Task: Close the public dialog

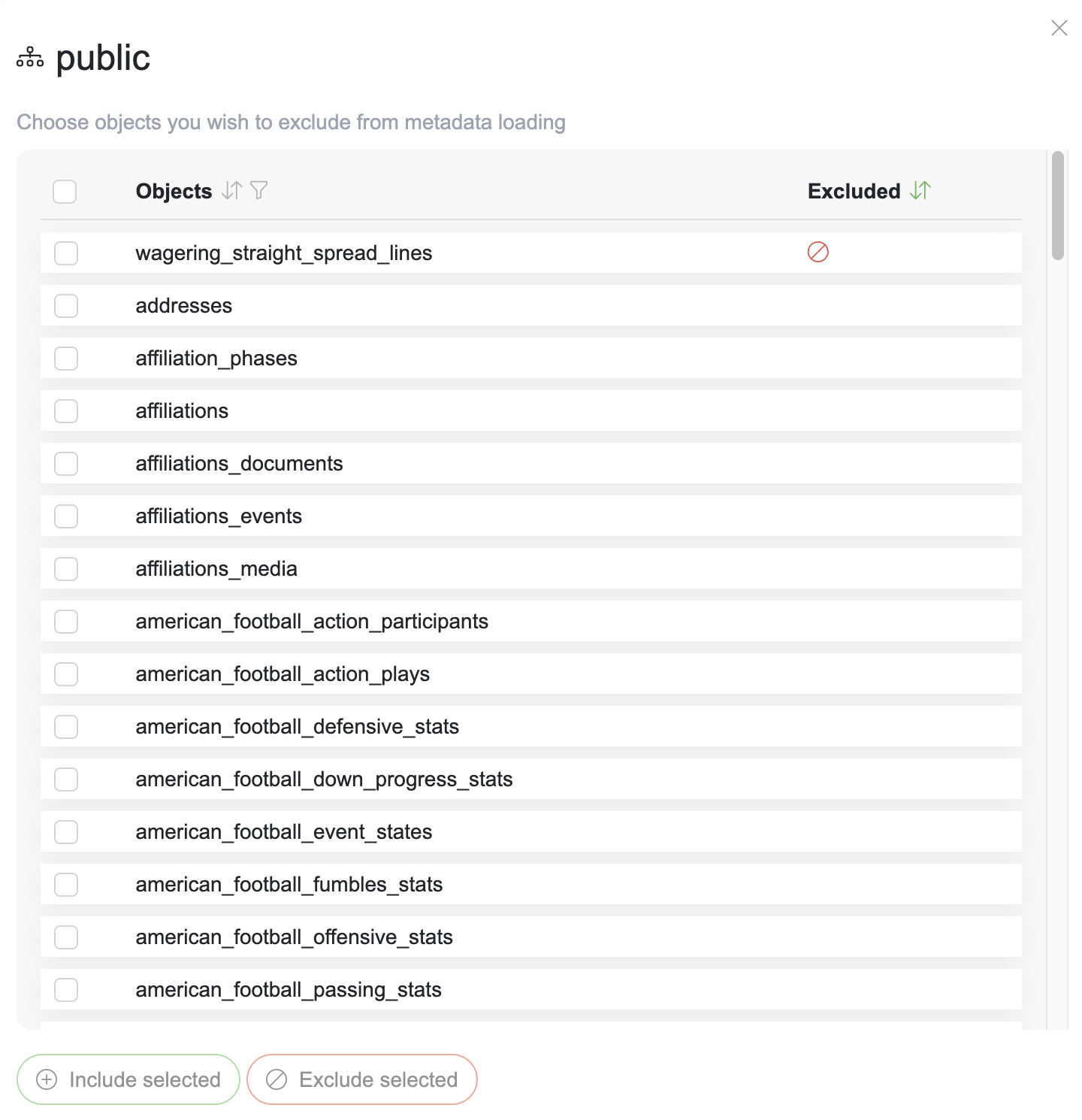Action: tap(1059, 28)
